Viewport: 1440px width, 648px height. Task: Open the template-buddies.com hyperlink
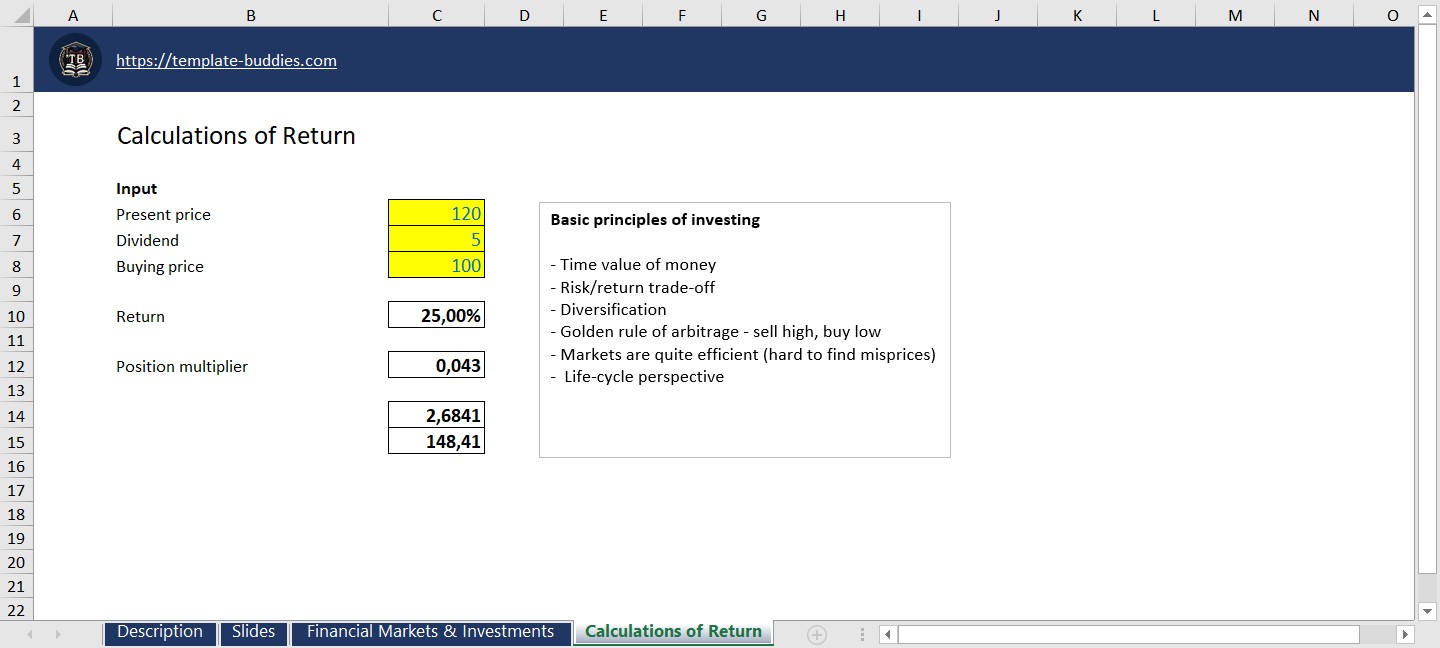226,60
